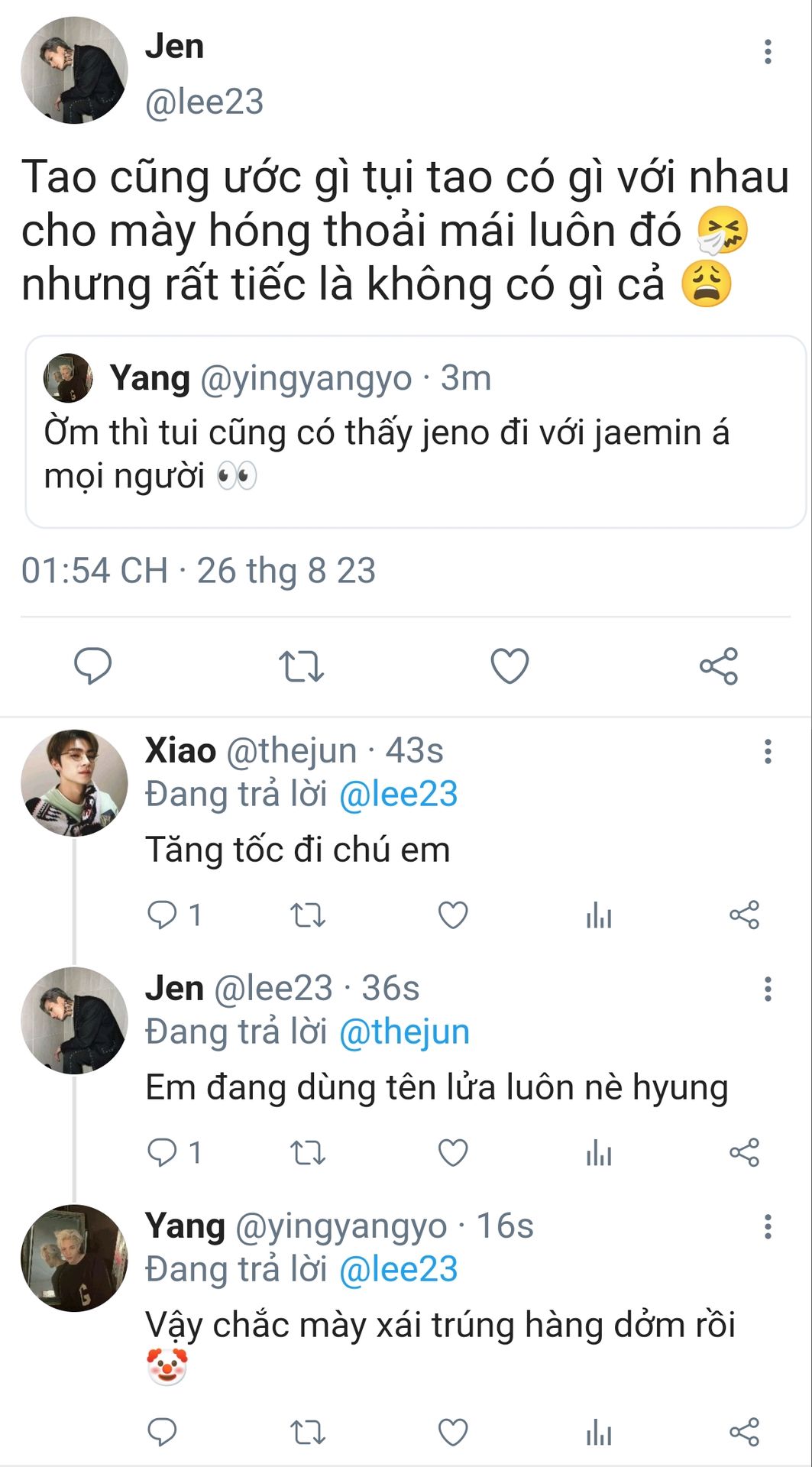Share Jen's reply to @thejun
This screenshot has height=1467, width=812.
(x=744, y=1152)
